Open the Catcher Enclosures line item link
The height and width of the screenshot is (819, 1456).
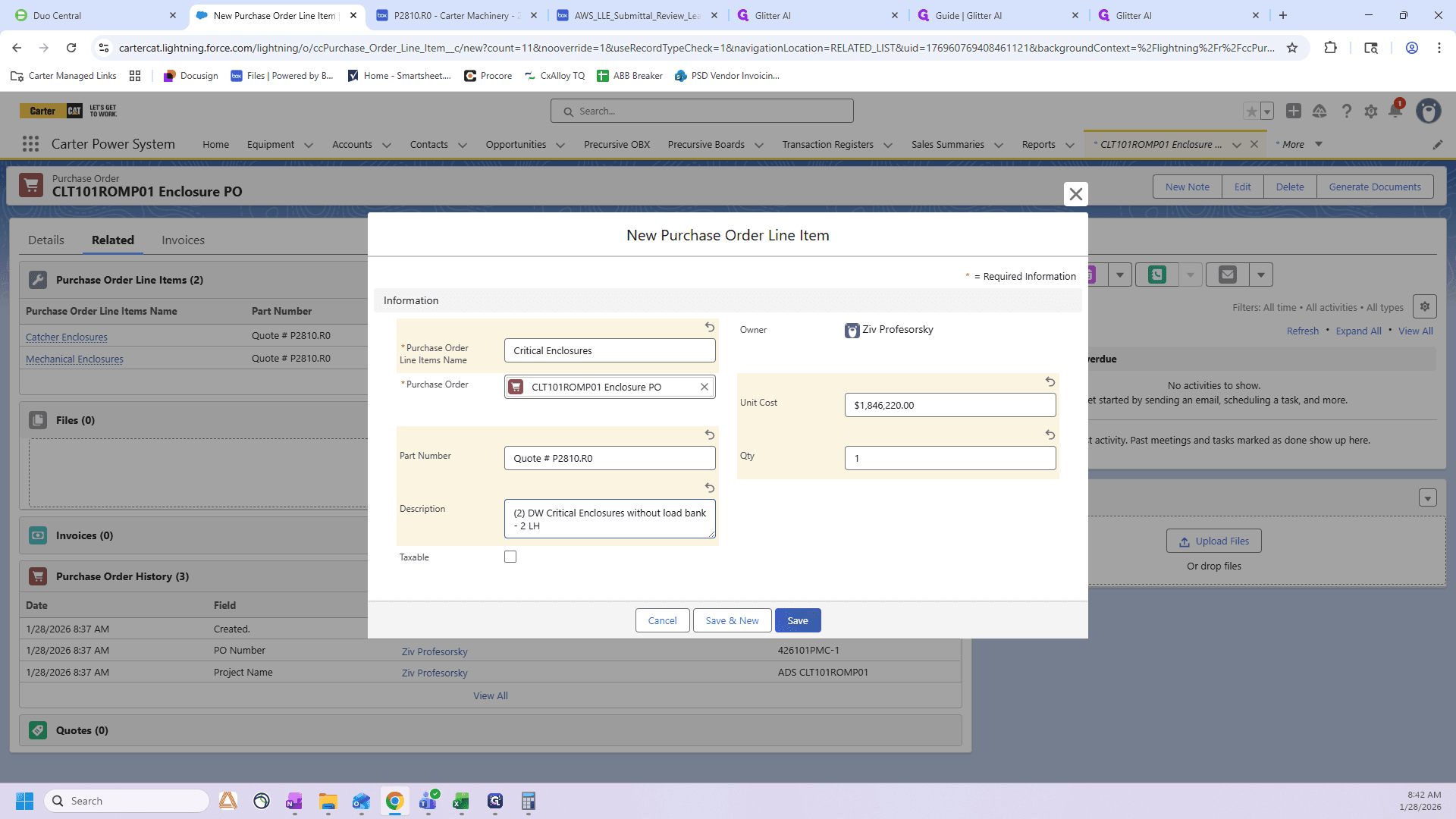(67, 337)
